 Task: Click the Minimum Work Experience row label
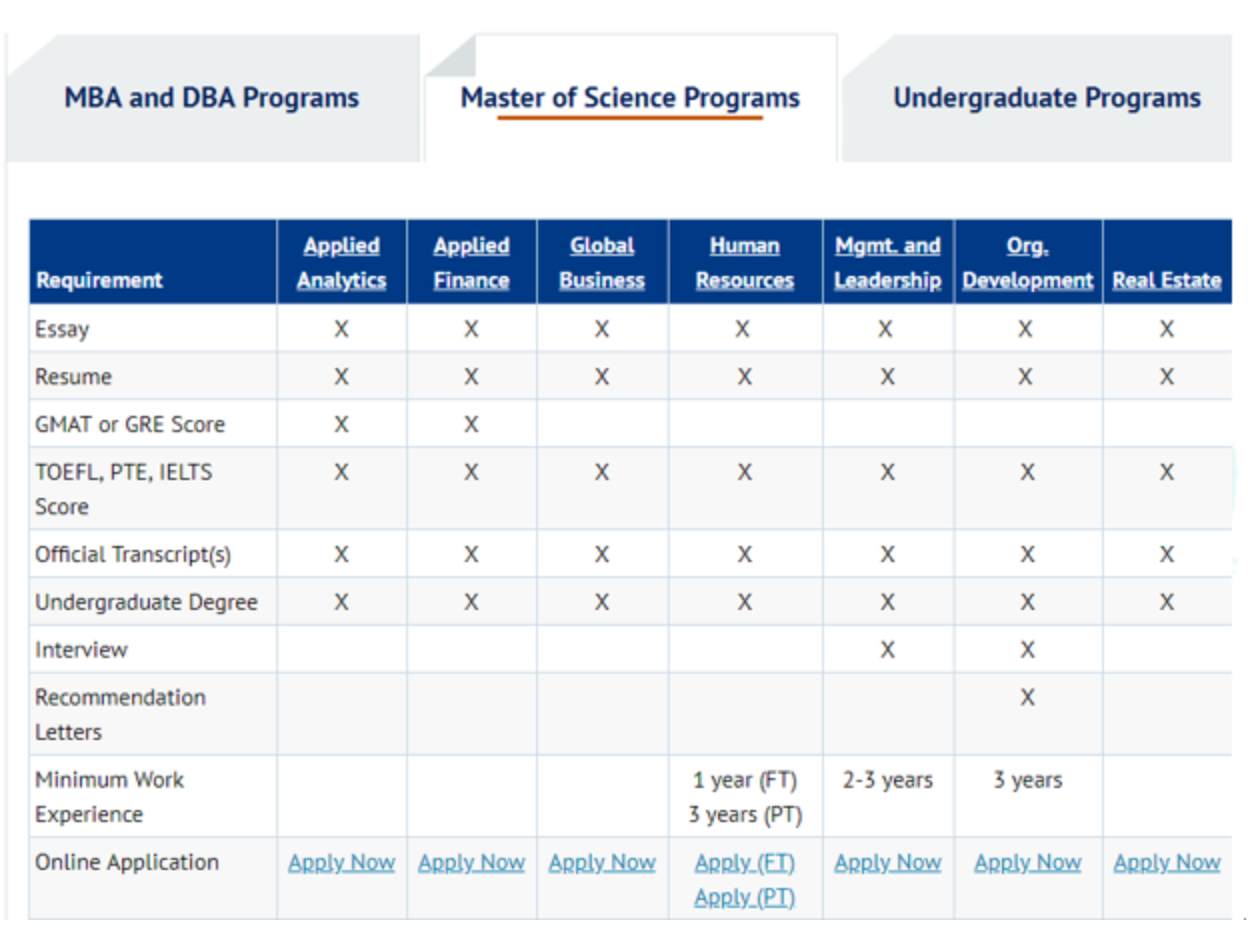click(x=109, y=797)
